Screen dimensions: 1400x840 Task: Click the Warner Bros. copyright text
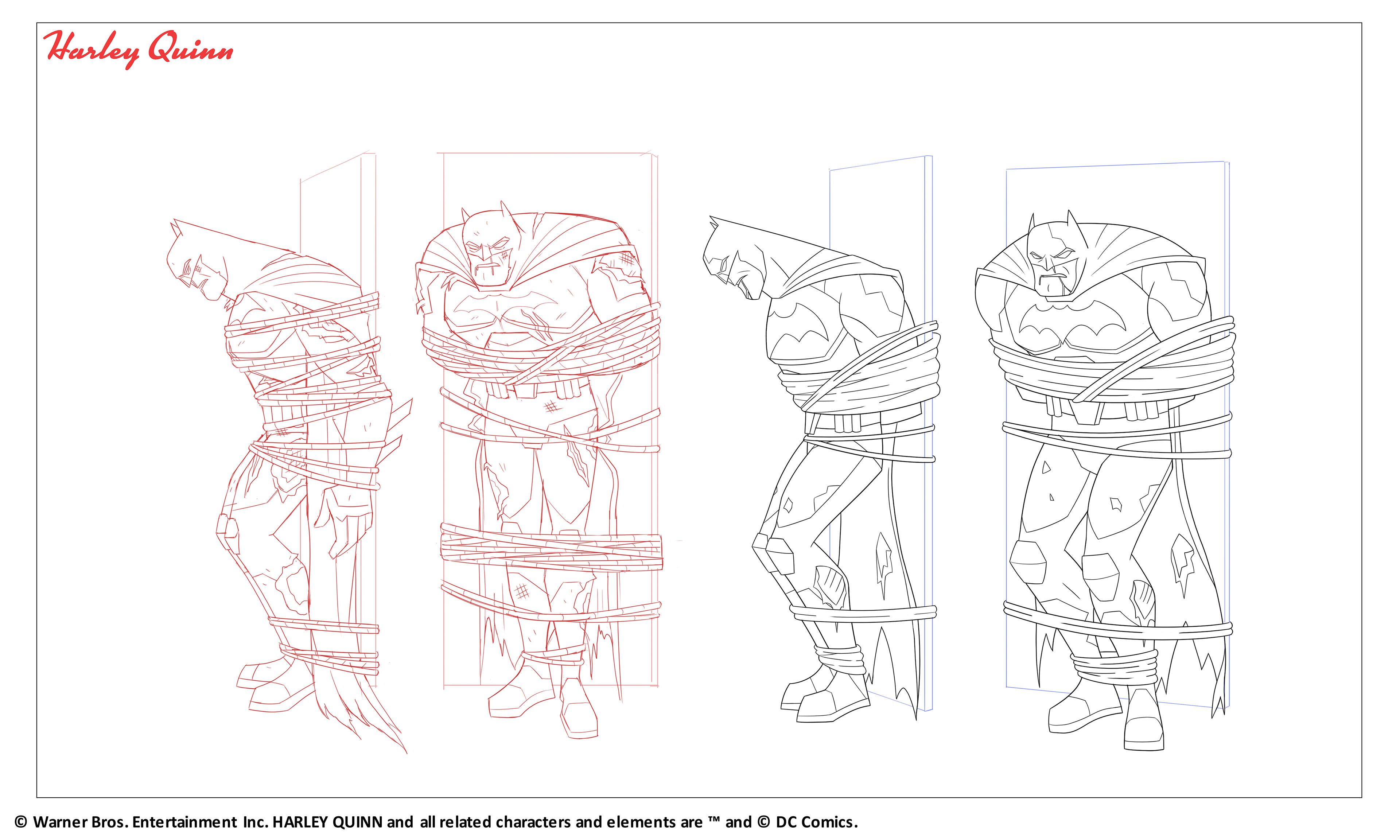(x=141, y=822)
